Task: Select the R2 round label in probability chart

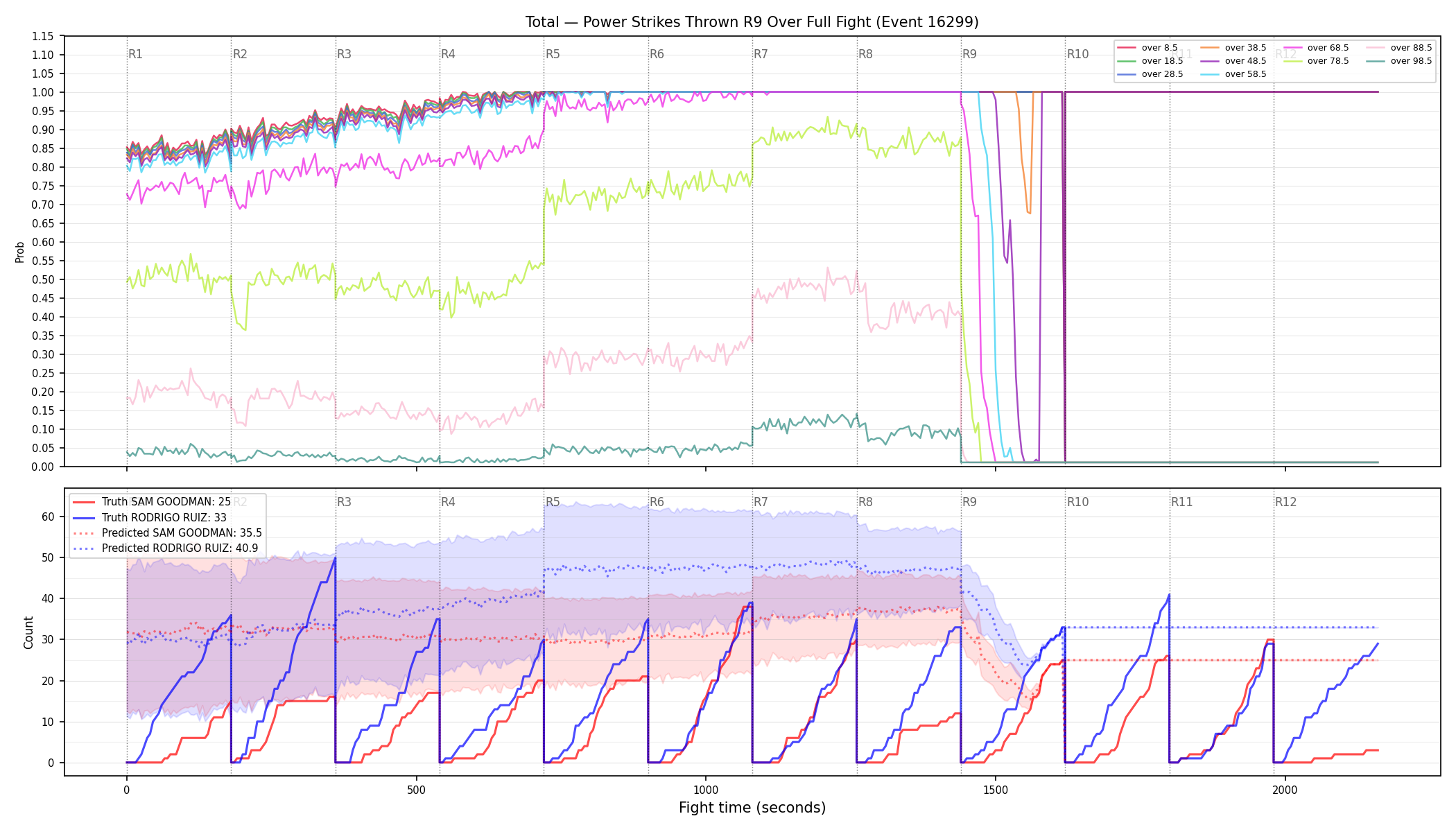Action: click(x=240, y=54)
